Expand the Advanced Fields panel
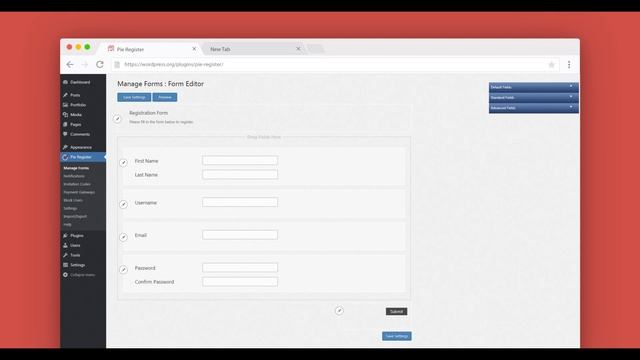640x360 pixels. pyautogui.click(x=534, y=108)
